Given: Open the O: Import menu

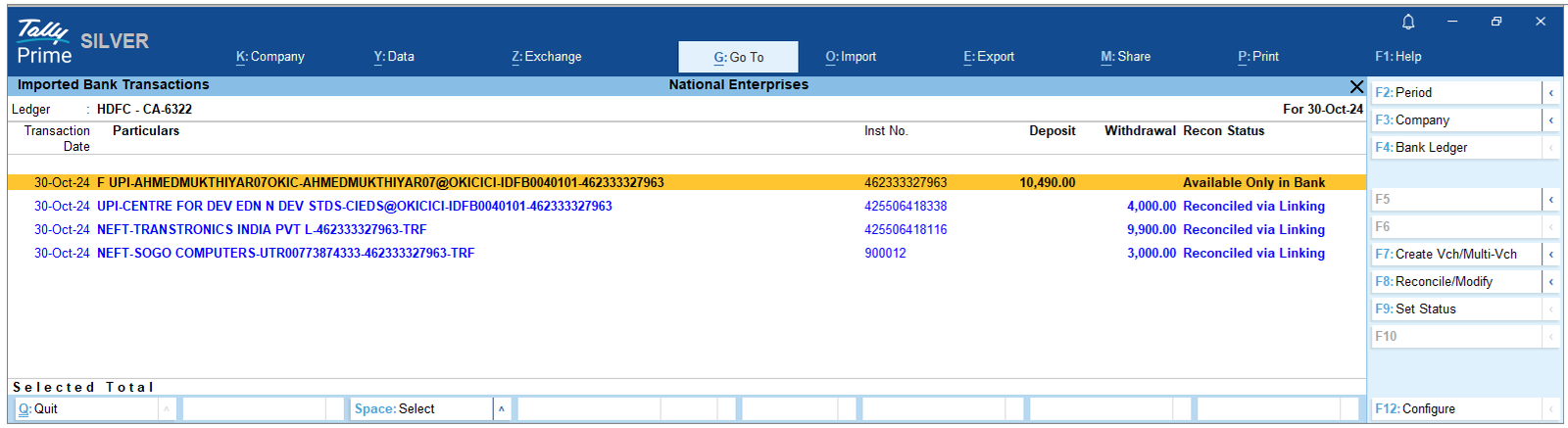Looking at the screenshot, I should tap(851, 57).
